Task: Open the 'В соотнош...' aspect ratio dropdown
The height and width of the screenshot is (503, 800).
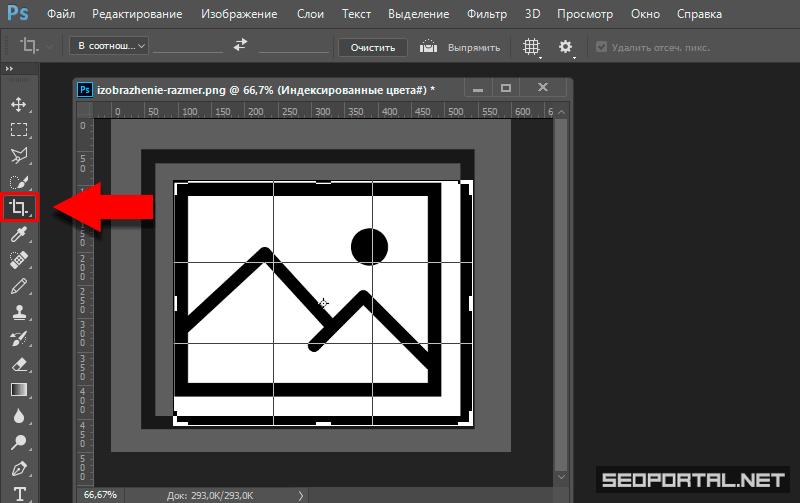Action: [x=110, y=46]
